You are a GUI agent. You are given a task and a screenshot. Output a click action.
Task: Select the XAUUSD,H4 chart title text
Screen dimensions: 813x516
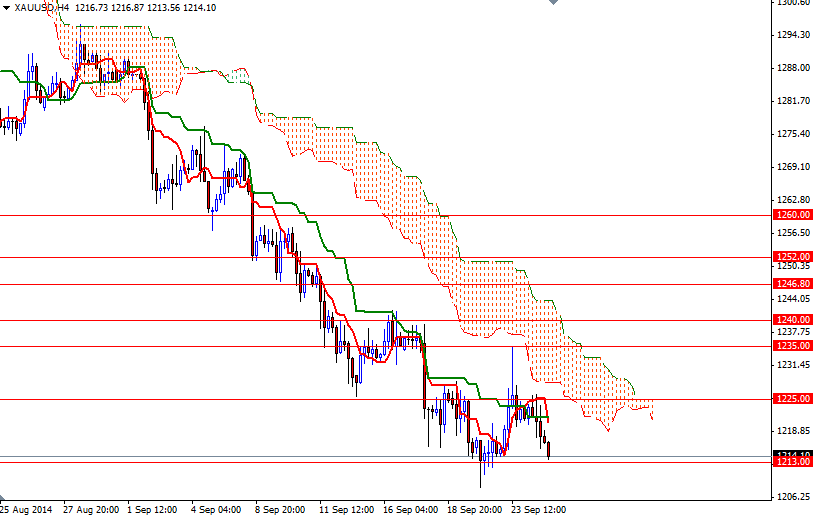[42, 8]
